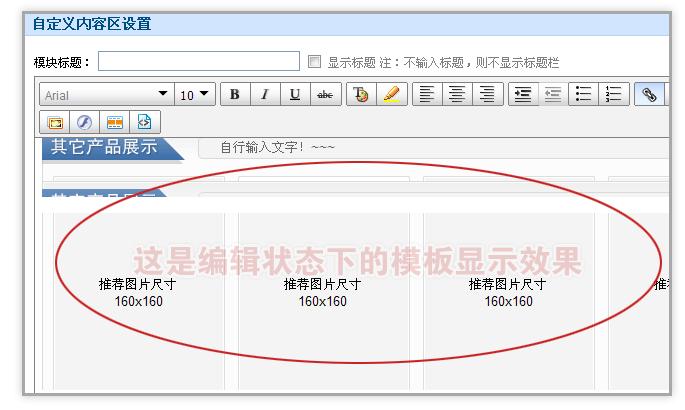Image resolution: width=685 pixels, height=410 pixels.
Task: Increase paragraph indent
Action: (522, 95)
